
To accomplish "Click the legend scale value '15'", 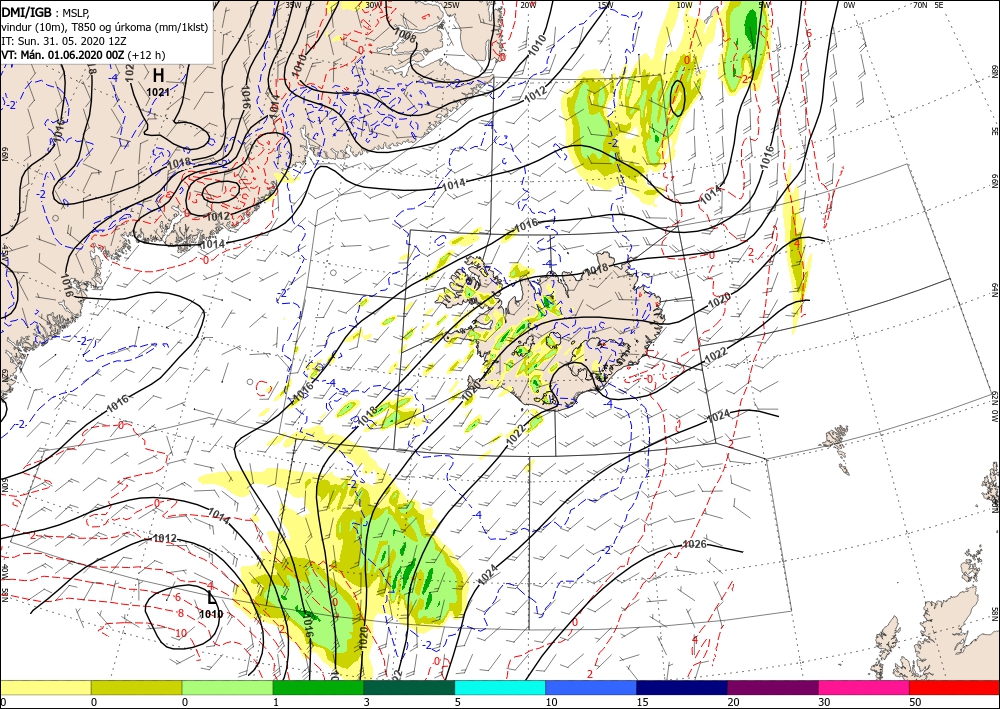I will (642, 702).
